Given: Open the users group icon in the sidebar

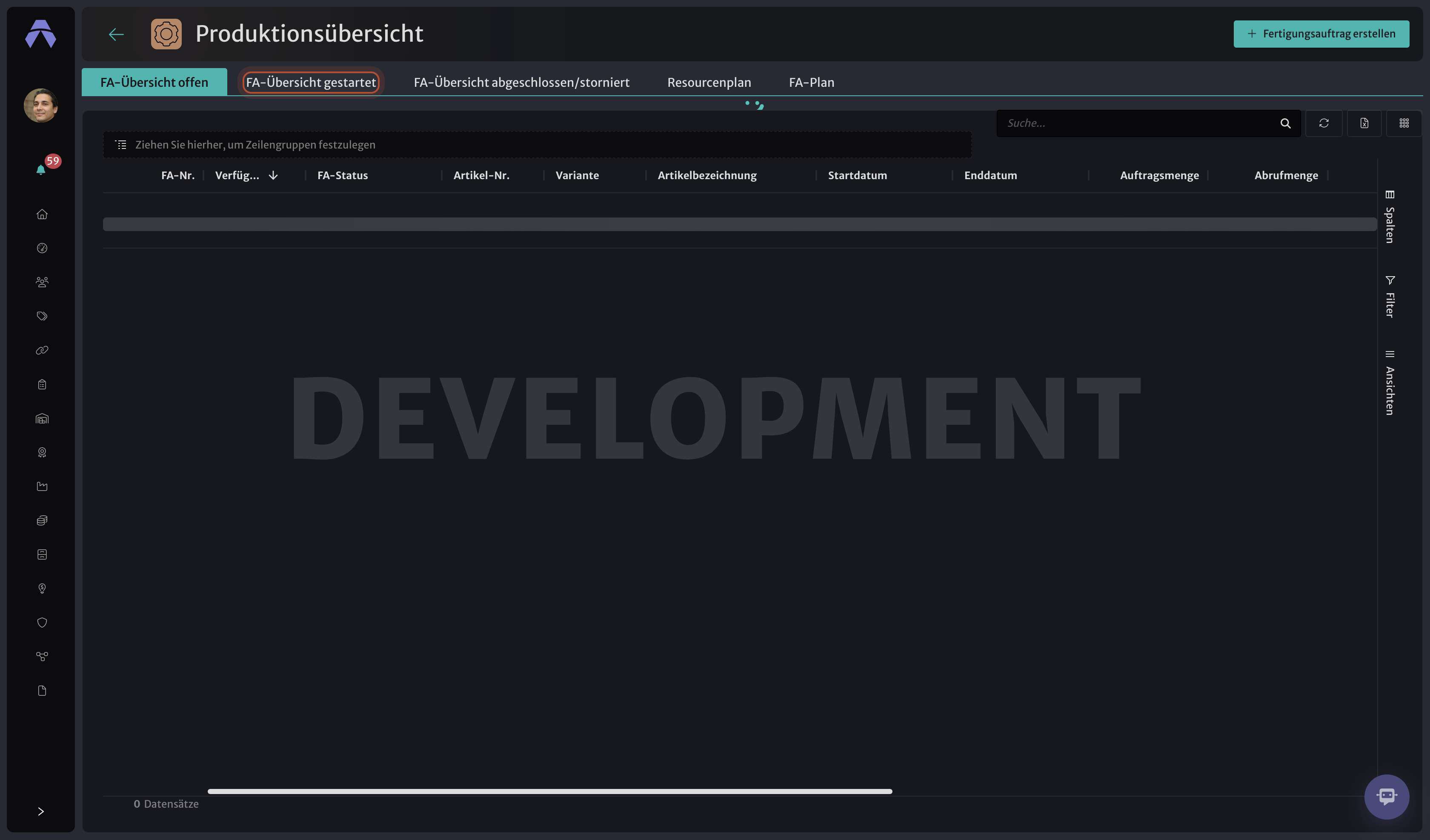Looking at the screenshot, I should pyautogui.click(x=42, y=282).
